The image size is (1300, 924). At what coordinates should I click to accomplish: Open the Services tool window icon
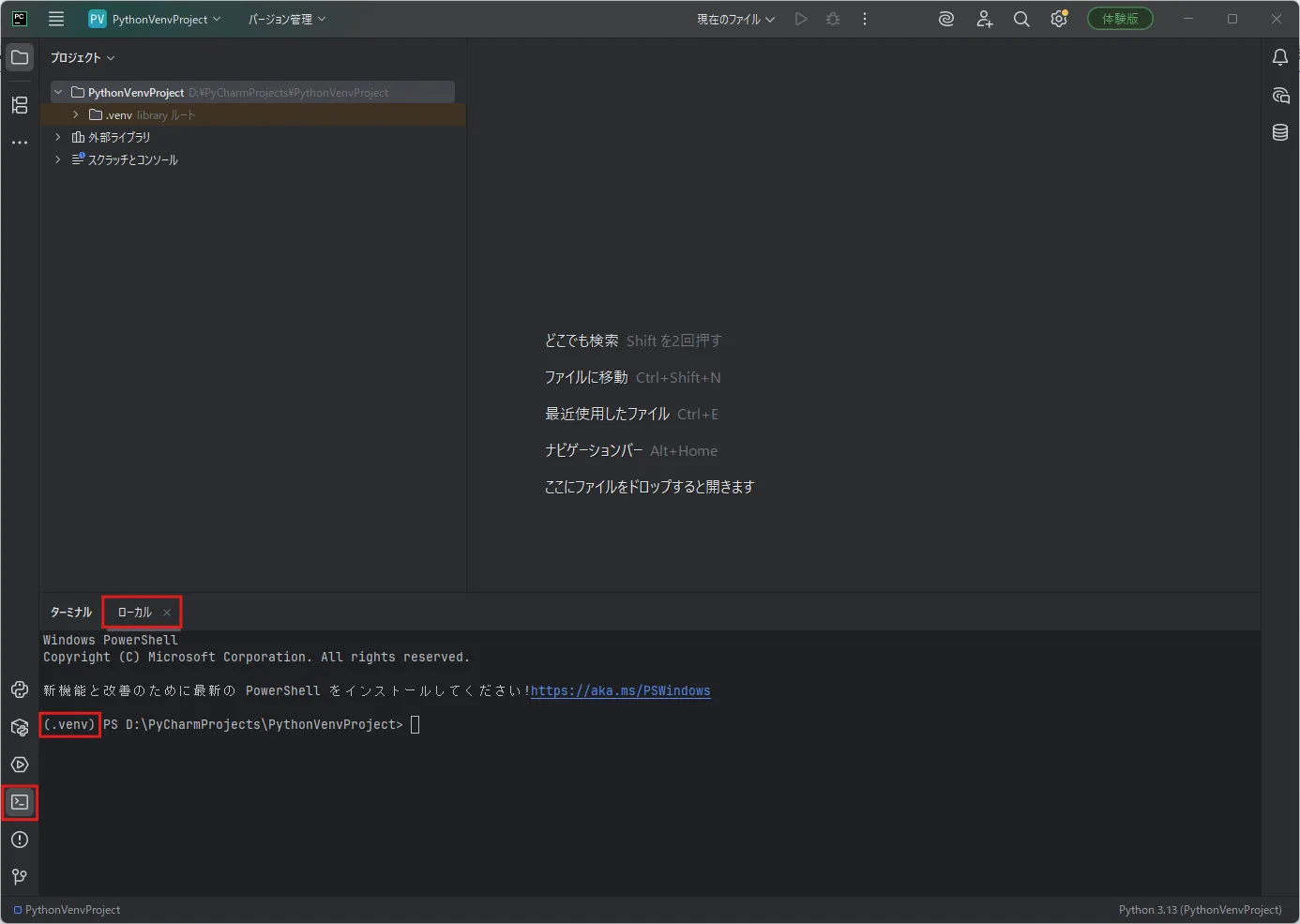(20, 765)
